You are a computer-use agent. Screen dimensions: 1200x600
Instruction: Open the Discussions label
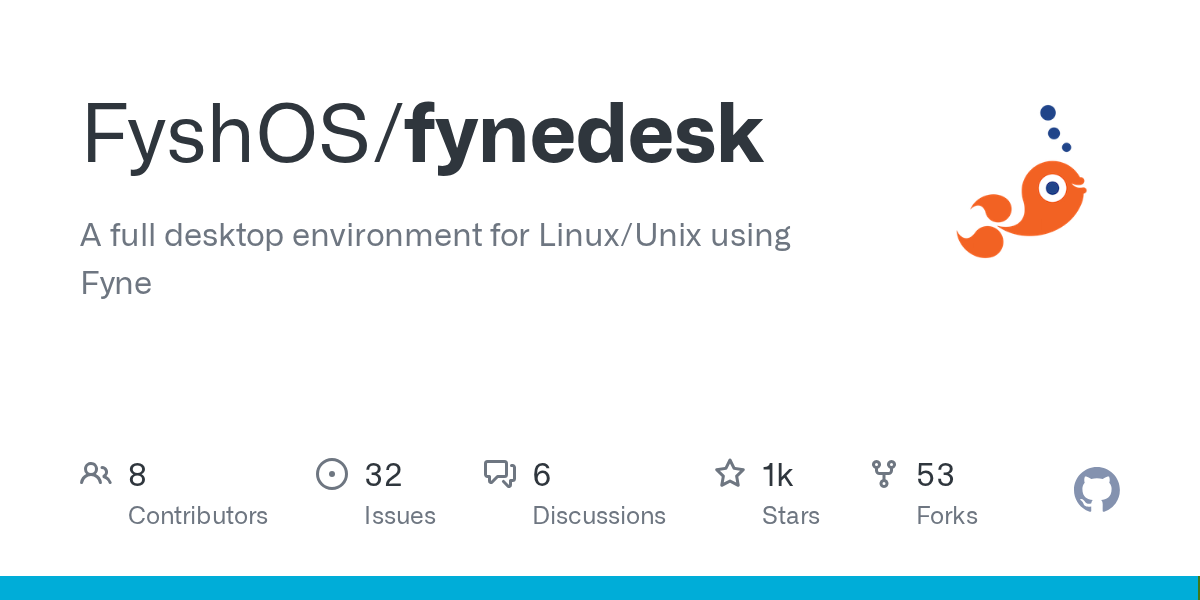pos(599,516)
